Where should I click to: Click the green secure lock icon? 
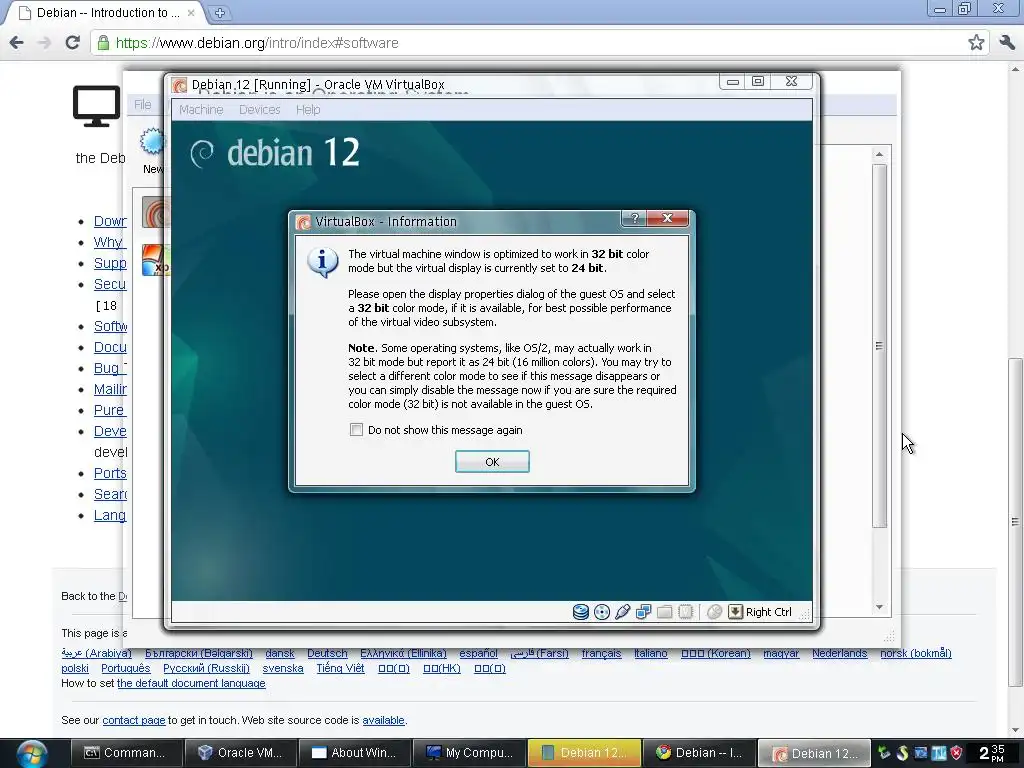coord(103,43)
